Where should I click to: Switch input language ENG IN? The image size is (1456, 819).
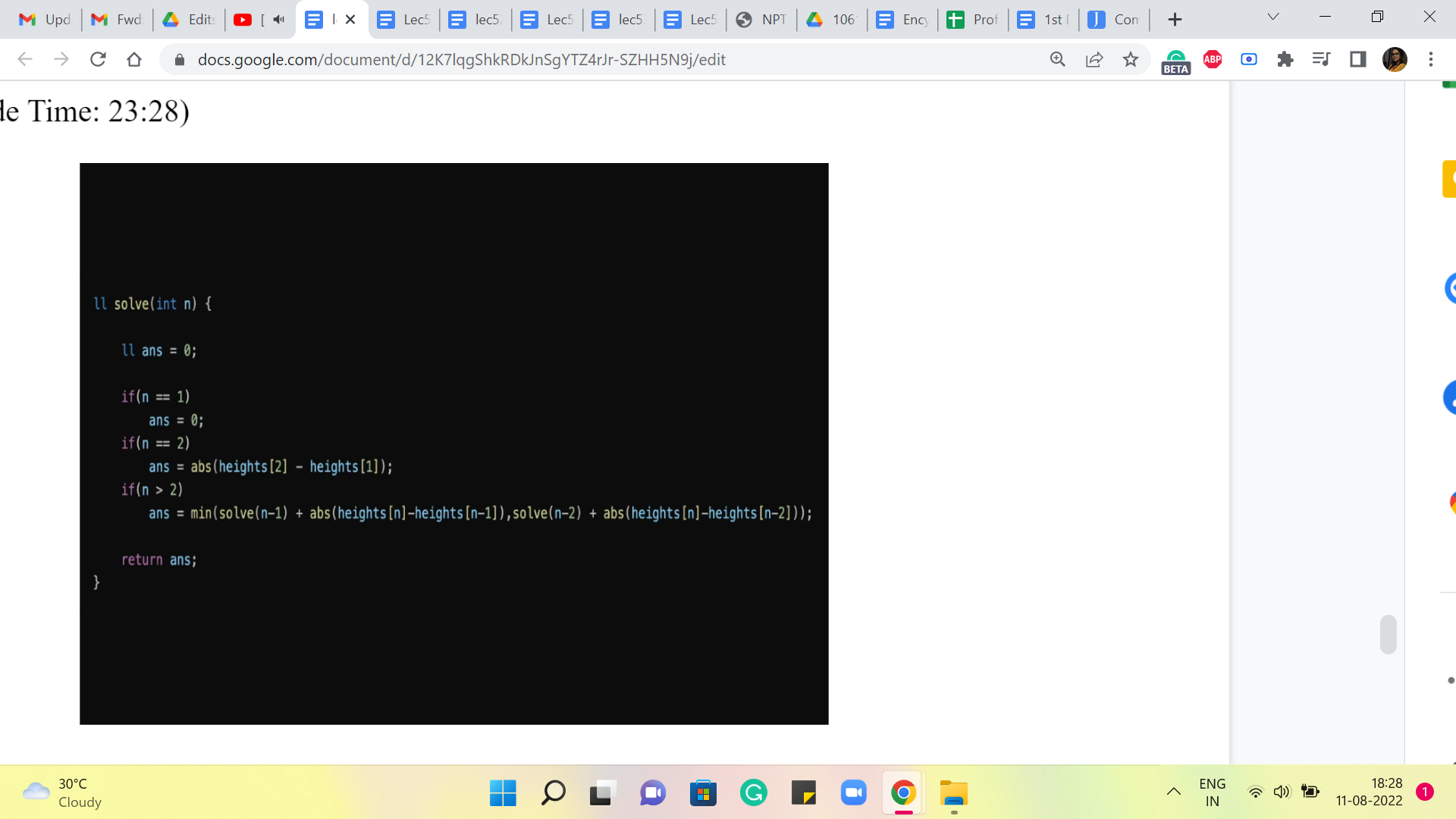point(1212,792)
